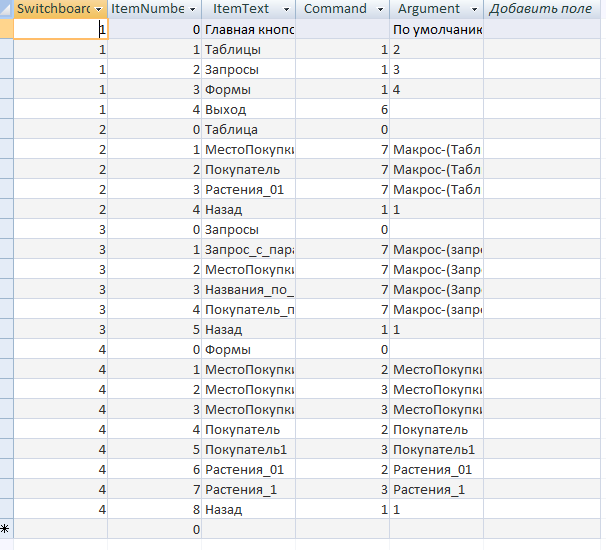Click the 'Таблицы' item text cell
The height and width of the screenshot is (550, 606).
(x=248, y=49)
